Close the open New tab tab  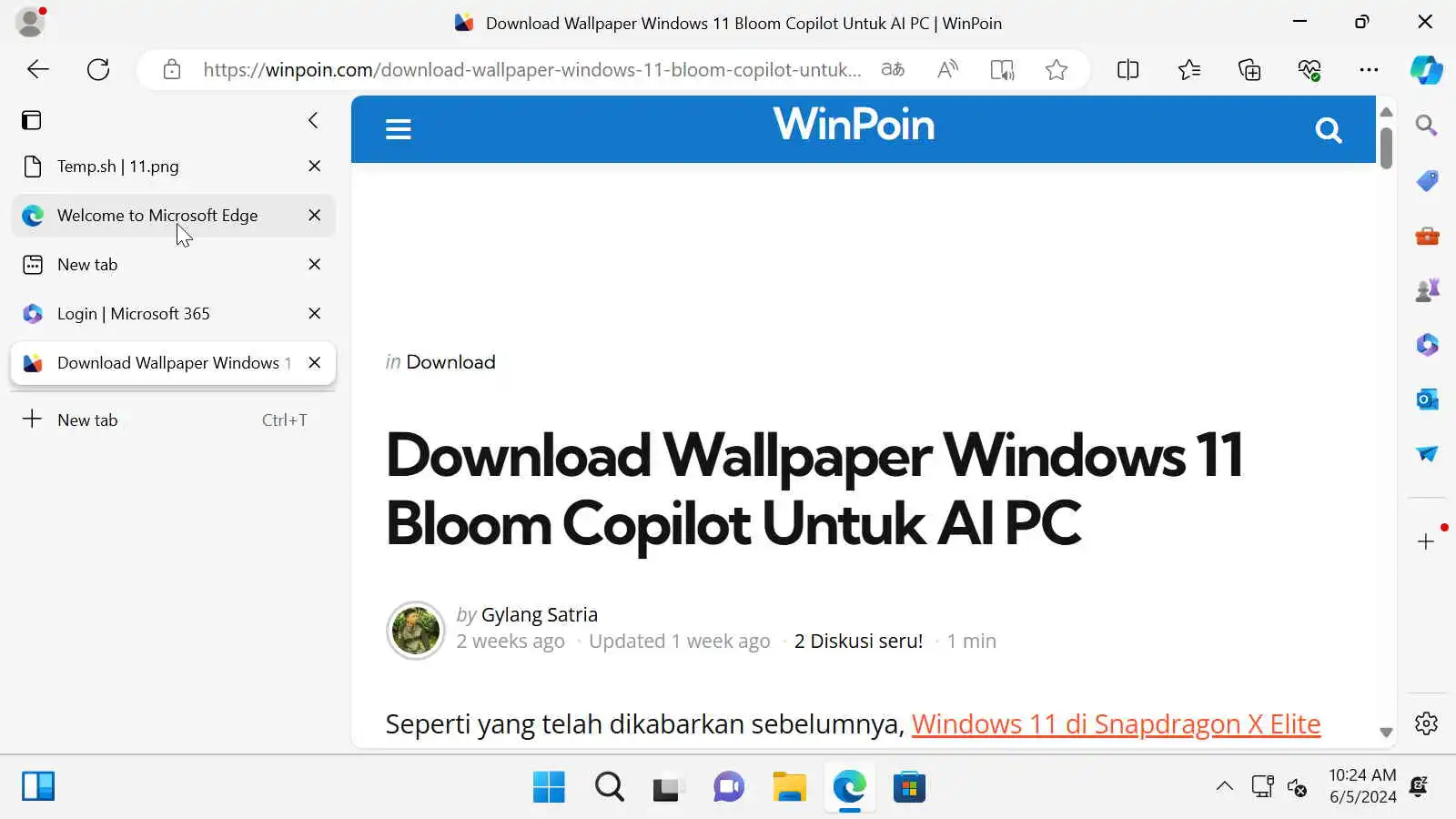click(315, 265)
